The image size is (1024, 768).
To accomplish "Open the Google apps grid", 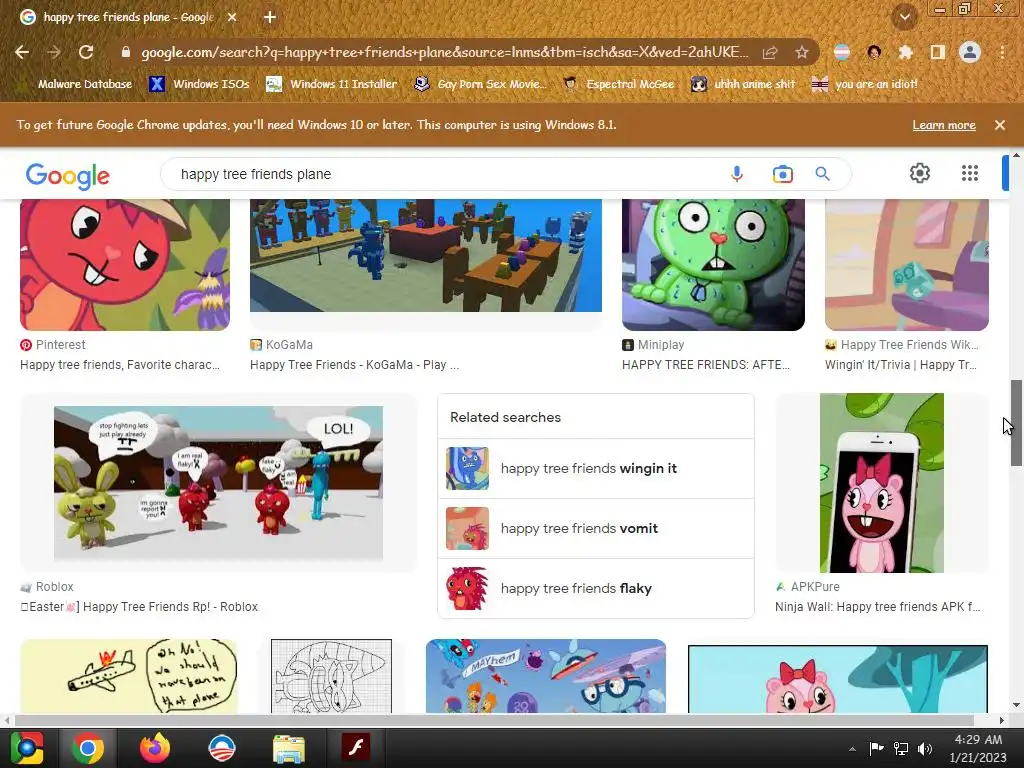I will click(x=970, y=173).
